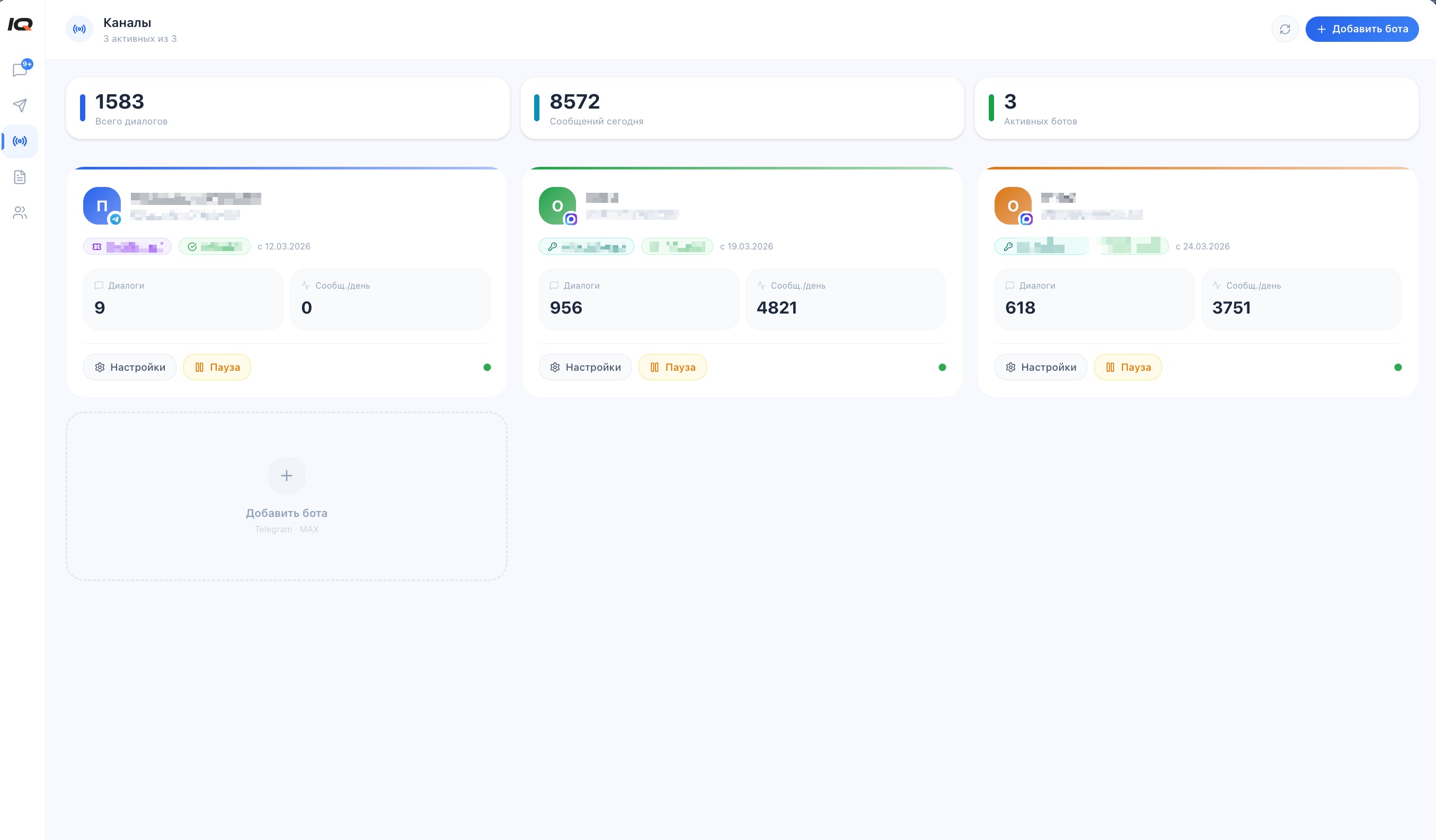Click the Всего диалогов stat card
1436x840 pixels.
tap(288, 108)
